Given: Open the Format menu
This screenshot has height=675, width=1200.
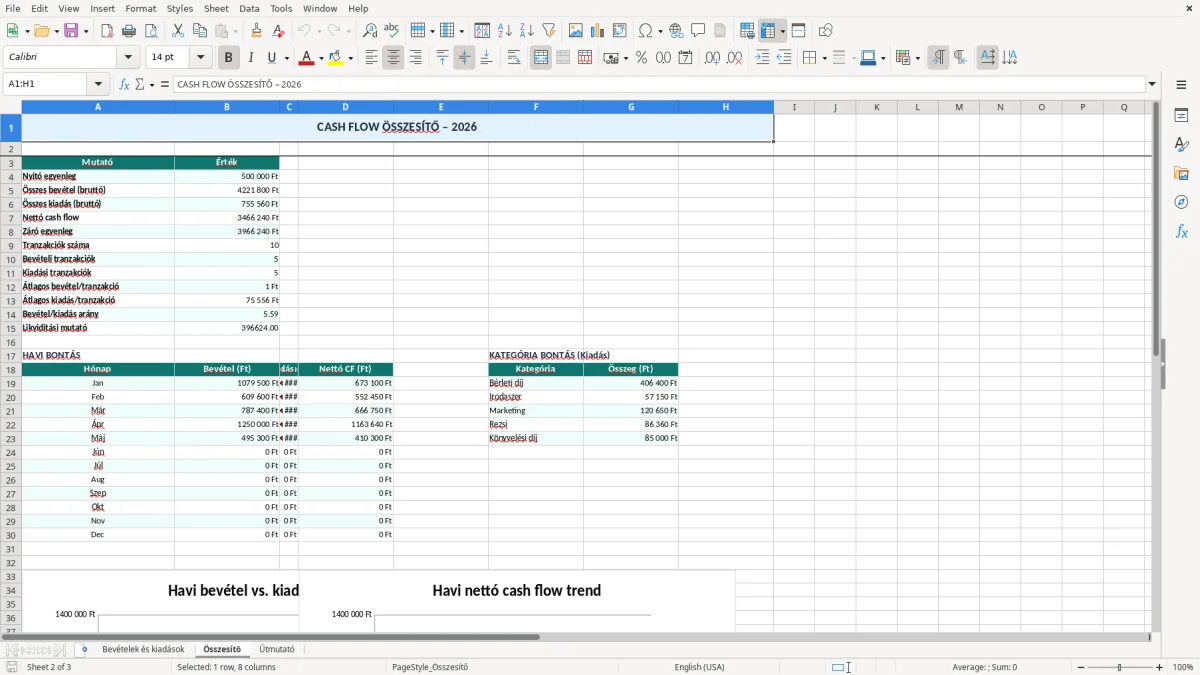Looking at the screenshot, I should (x=140, y=8).
